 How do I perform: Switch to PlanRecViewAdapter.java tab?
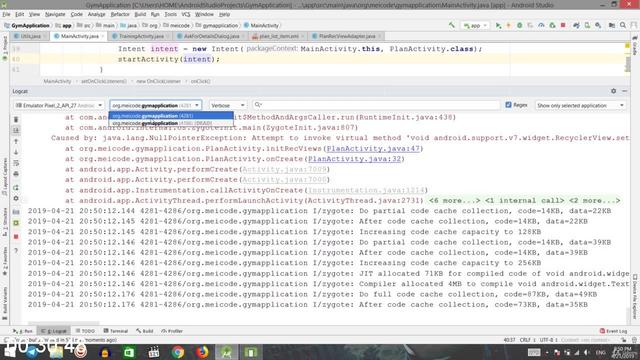point(347,36)
